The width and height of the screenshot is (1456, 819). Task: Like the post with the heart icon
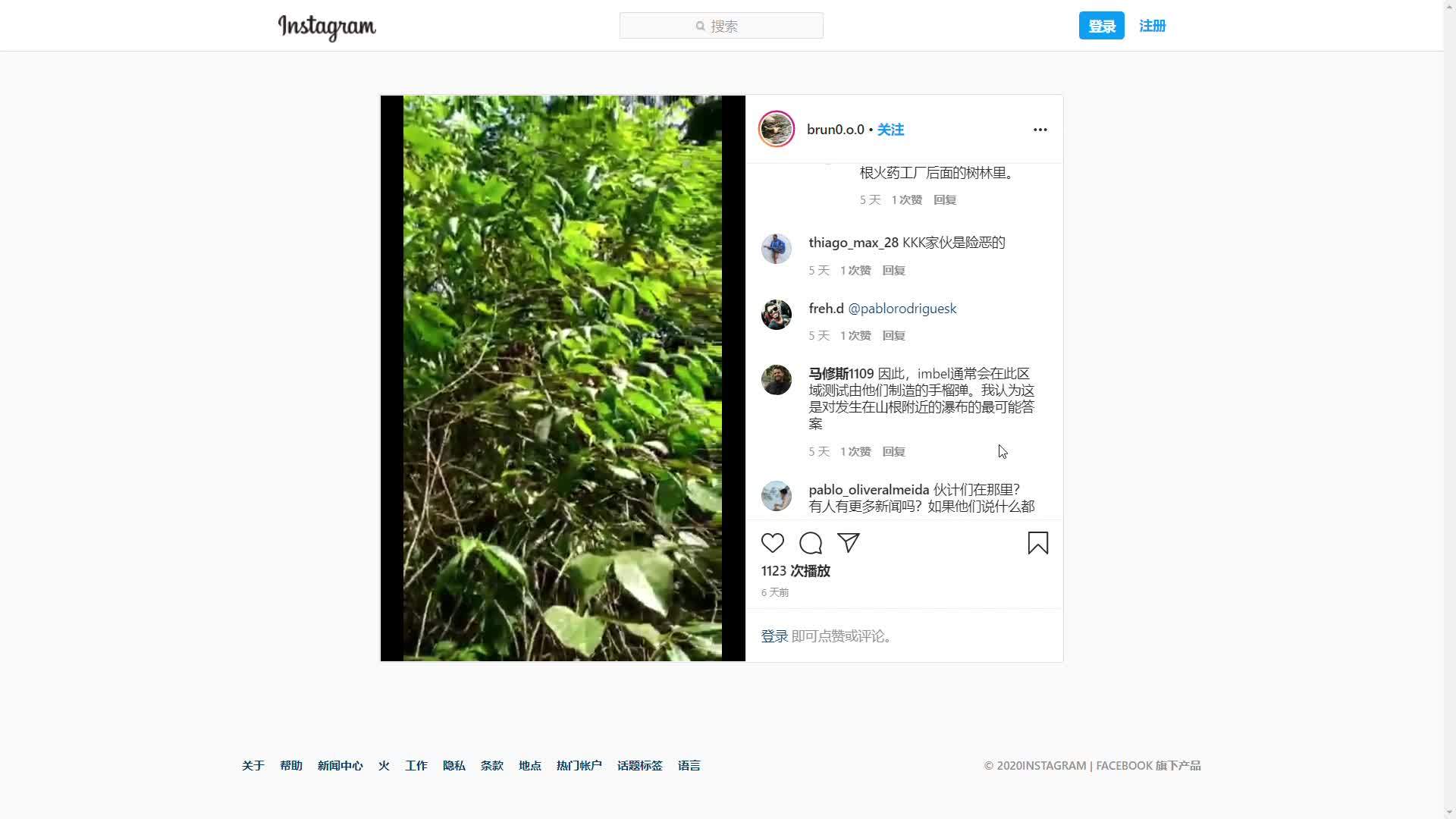(772, 543)
